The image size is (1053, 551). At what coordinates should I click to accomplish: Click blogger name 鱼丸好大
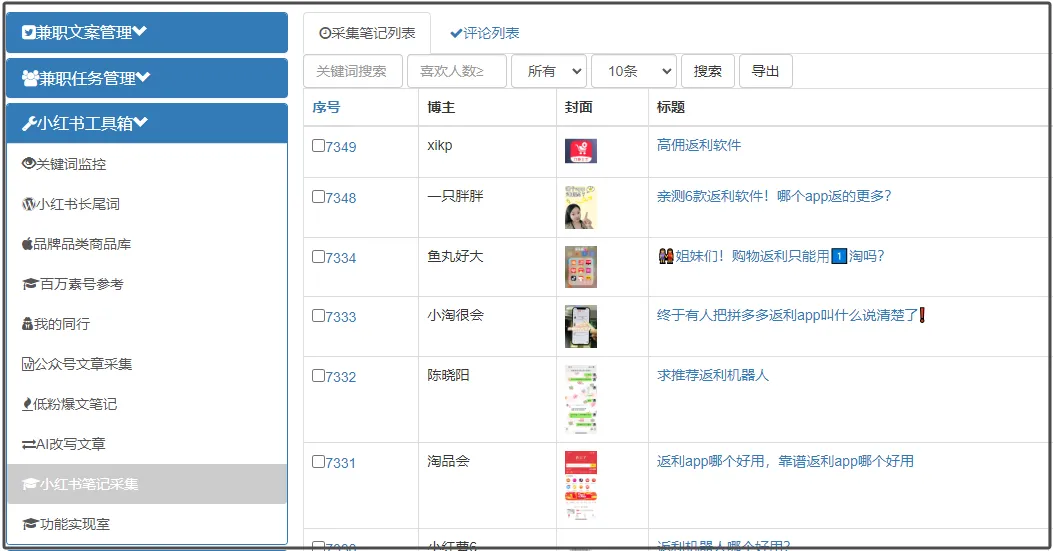tap(455, 256)
